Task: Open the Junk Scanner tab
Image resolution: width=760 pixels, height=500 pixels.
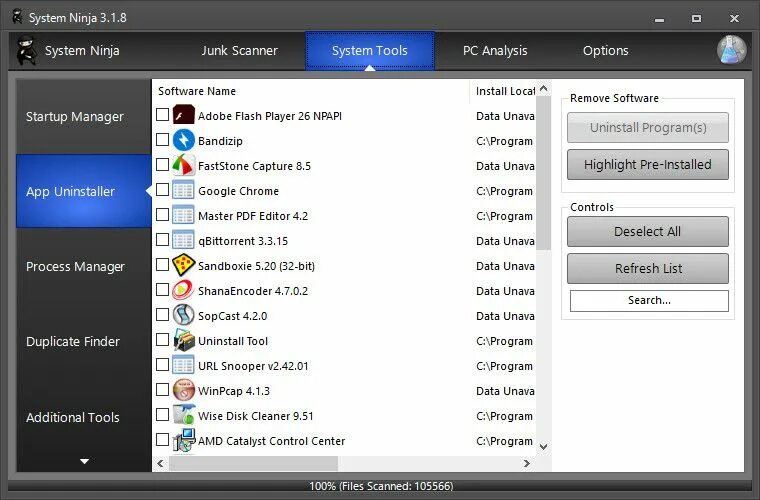Action: pyautogui.click(x=239, y=51)
